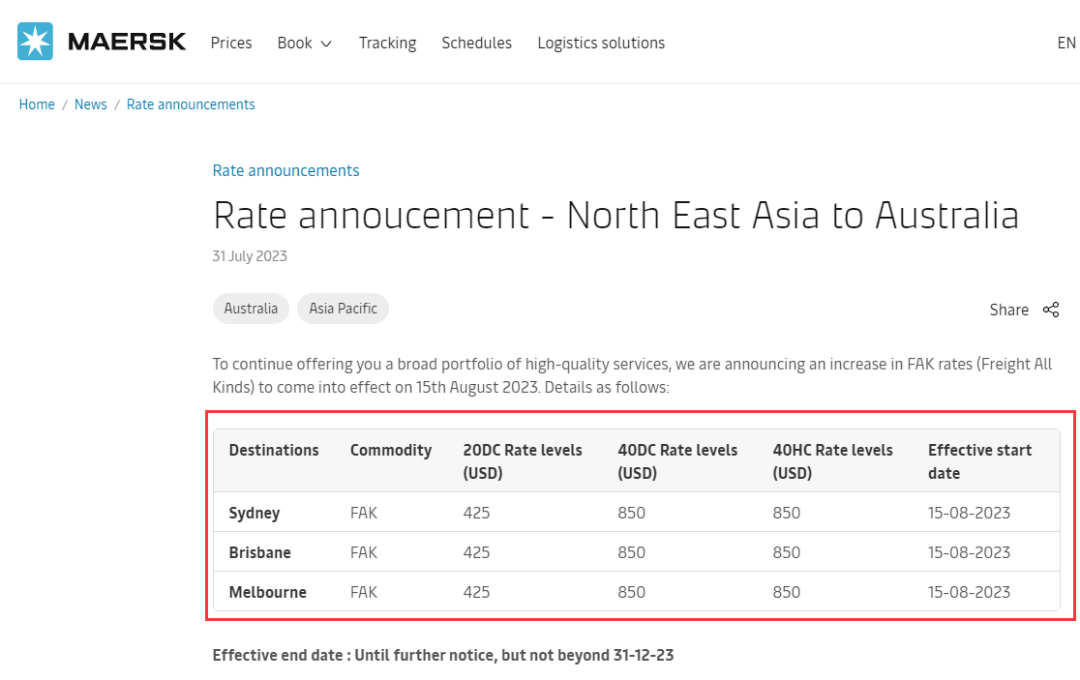
Task: Click the MAERSK wordmark
Action: (x=127, y=42)
